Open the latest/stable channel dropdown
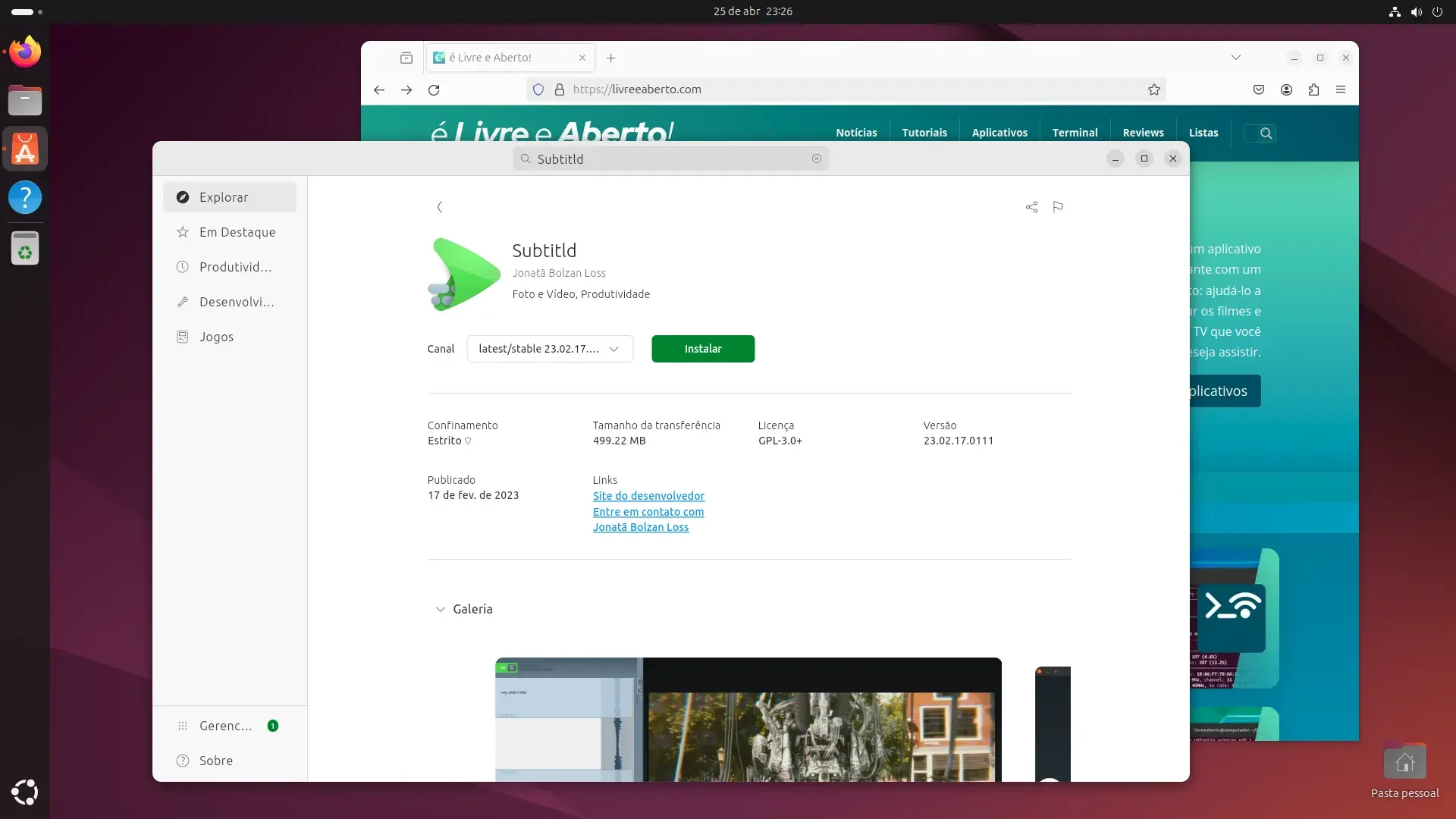Viewport: 1456px width, 819px height. (x=550, y=349)
